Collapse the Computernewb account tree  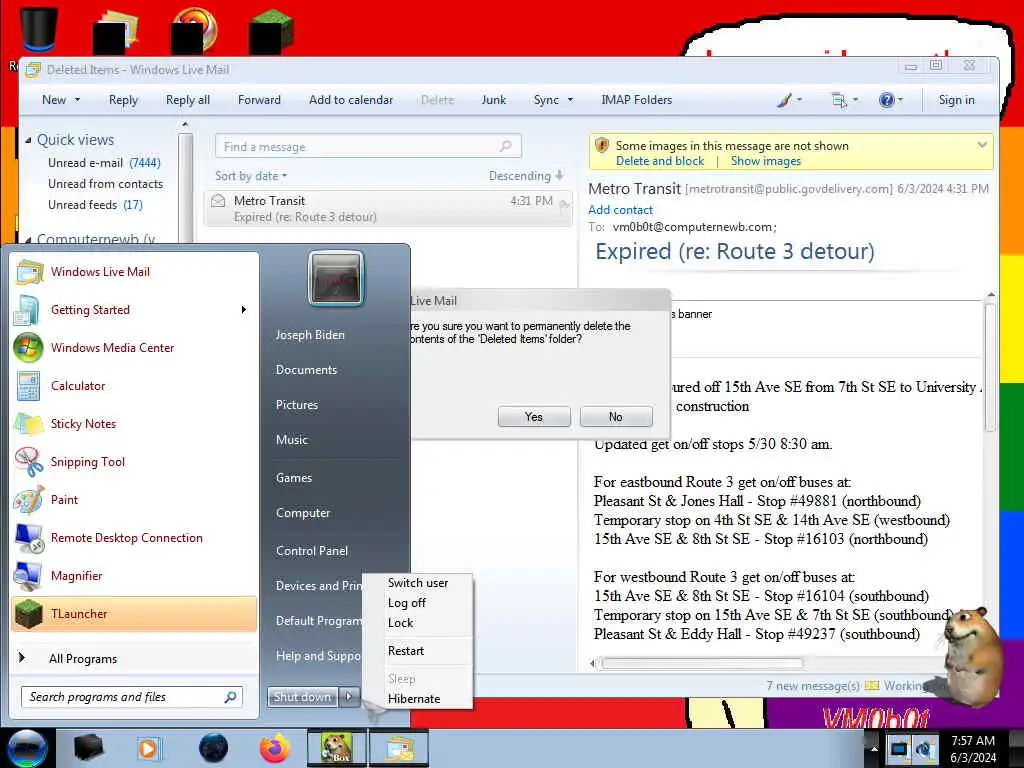(28, 240)
